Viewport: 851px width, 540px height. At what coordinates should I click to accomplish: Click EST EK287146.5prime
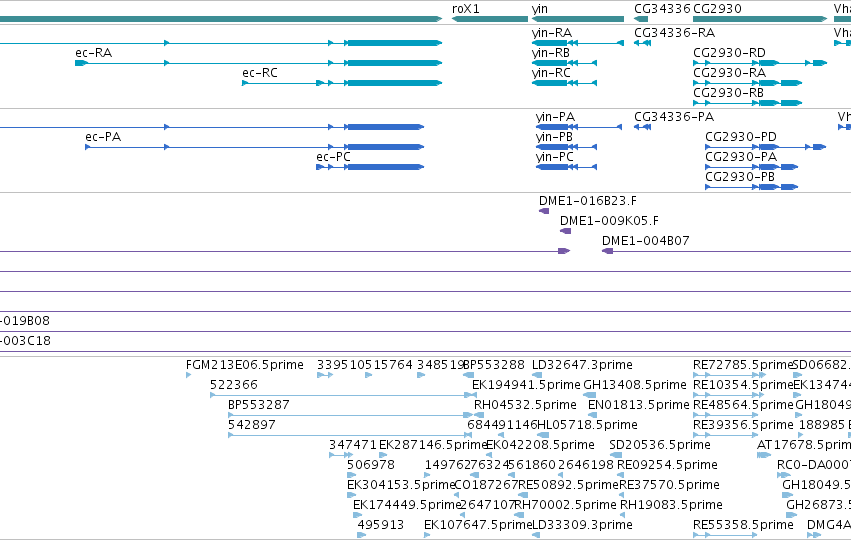pos(383,455)
